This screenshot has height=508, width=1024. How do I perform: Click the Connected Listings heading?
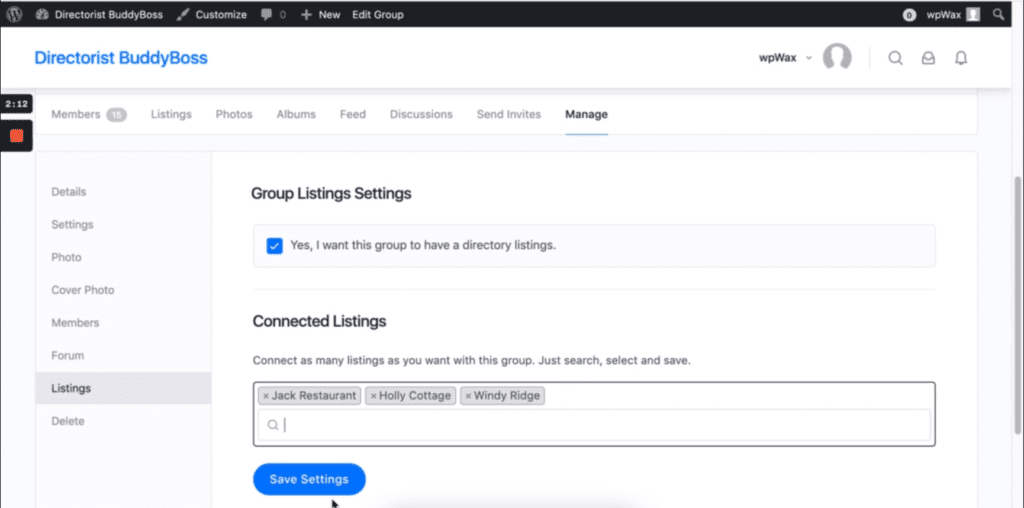(319, 321)
